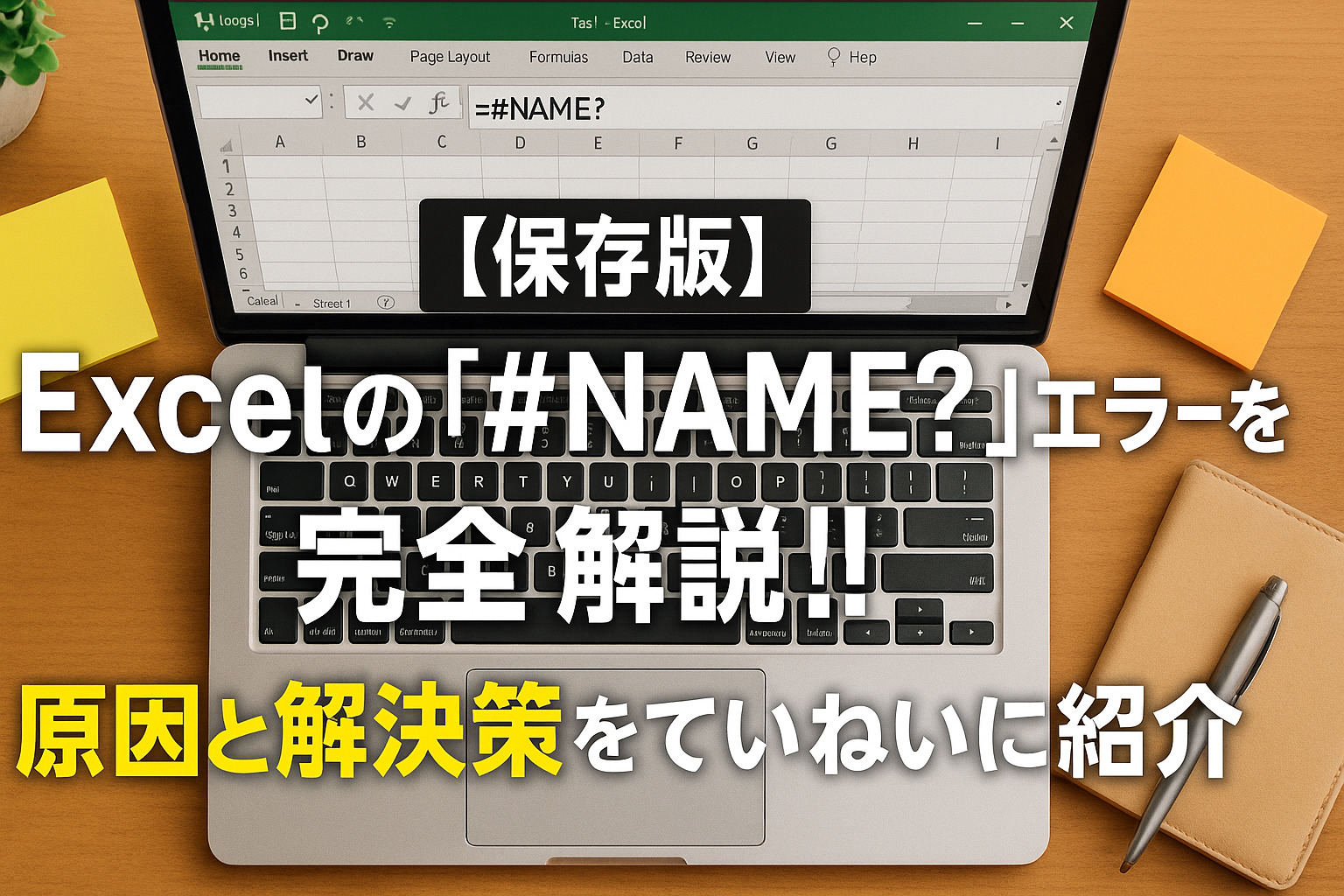Image resolution: width=1344 pixels, height=896 pixels.
Task: Switch to the Insert ribbon tab
Action: [288, 56]
